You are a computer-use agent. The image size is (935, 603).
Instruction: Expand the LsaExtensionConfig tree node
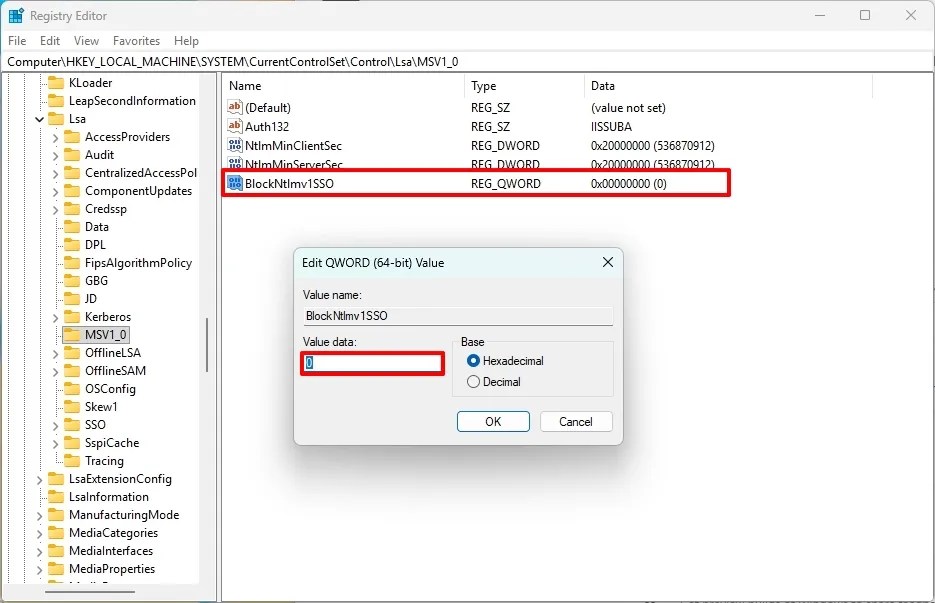(x=39, y=480)
